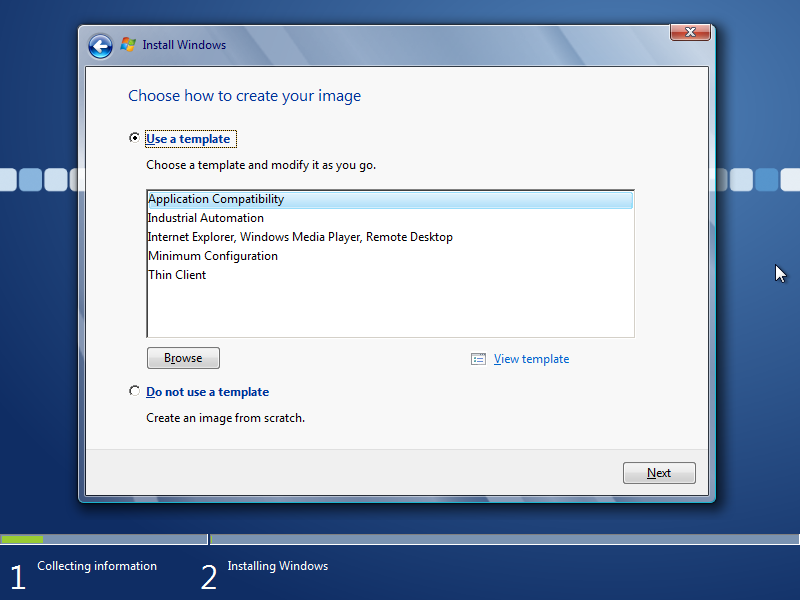Select the Thin Client template
Image resolution: width=800 pixels, height=600 pixels.
(x=177, y=275)
